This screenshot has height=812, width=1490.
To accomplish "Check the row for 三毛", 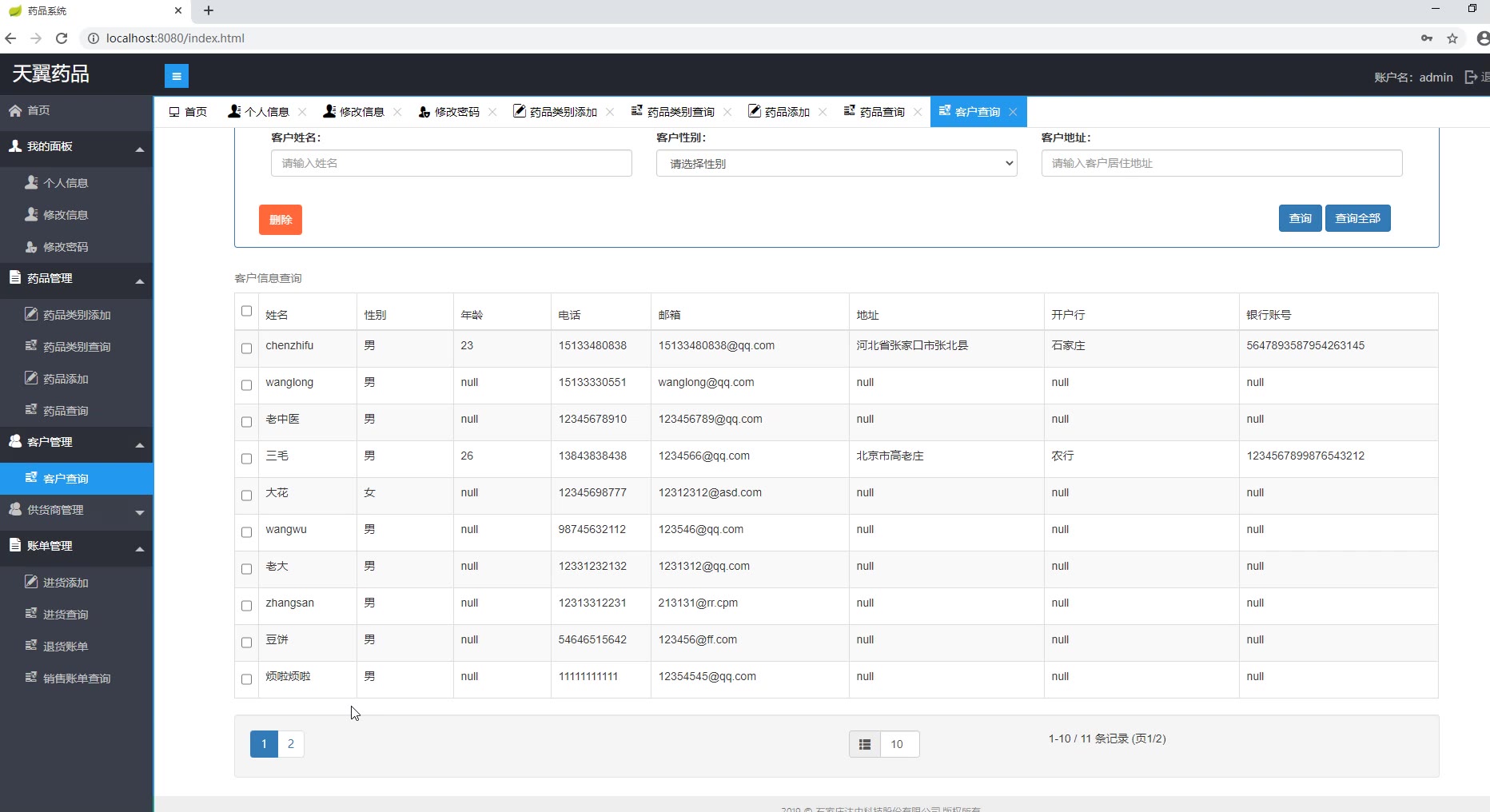I will pos(246,459).
